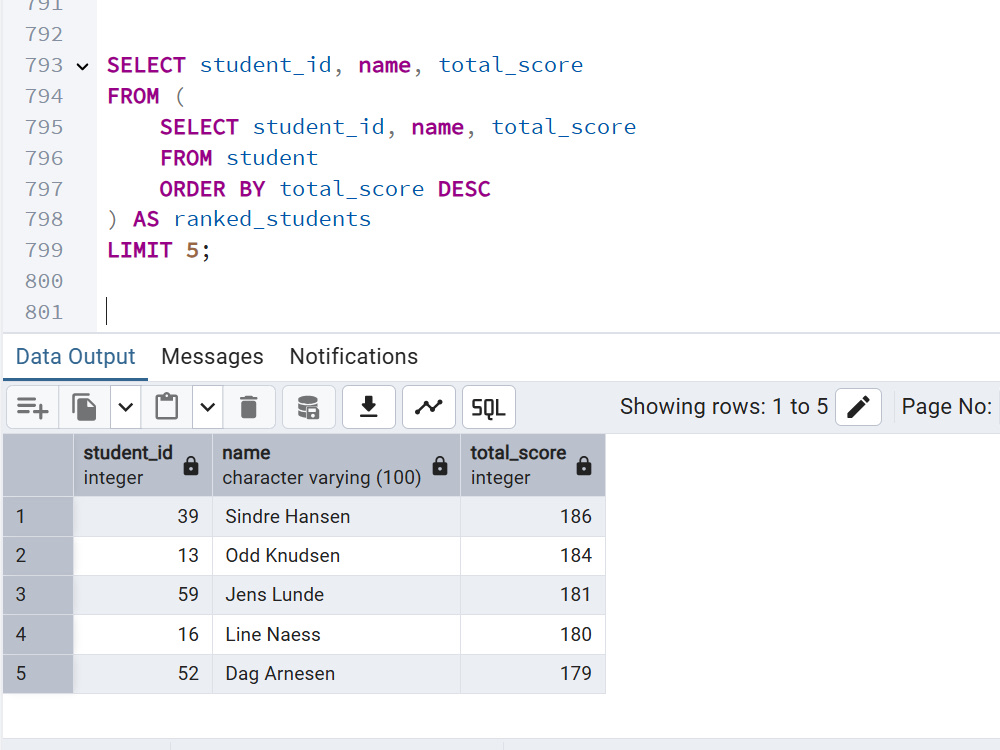The height and width of the screenshot is (750, 1000).
Task: Open the Graph Visualiser icon
Action: 429,407
